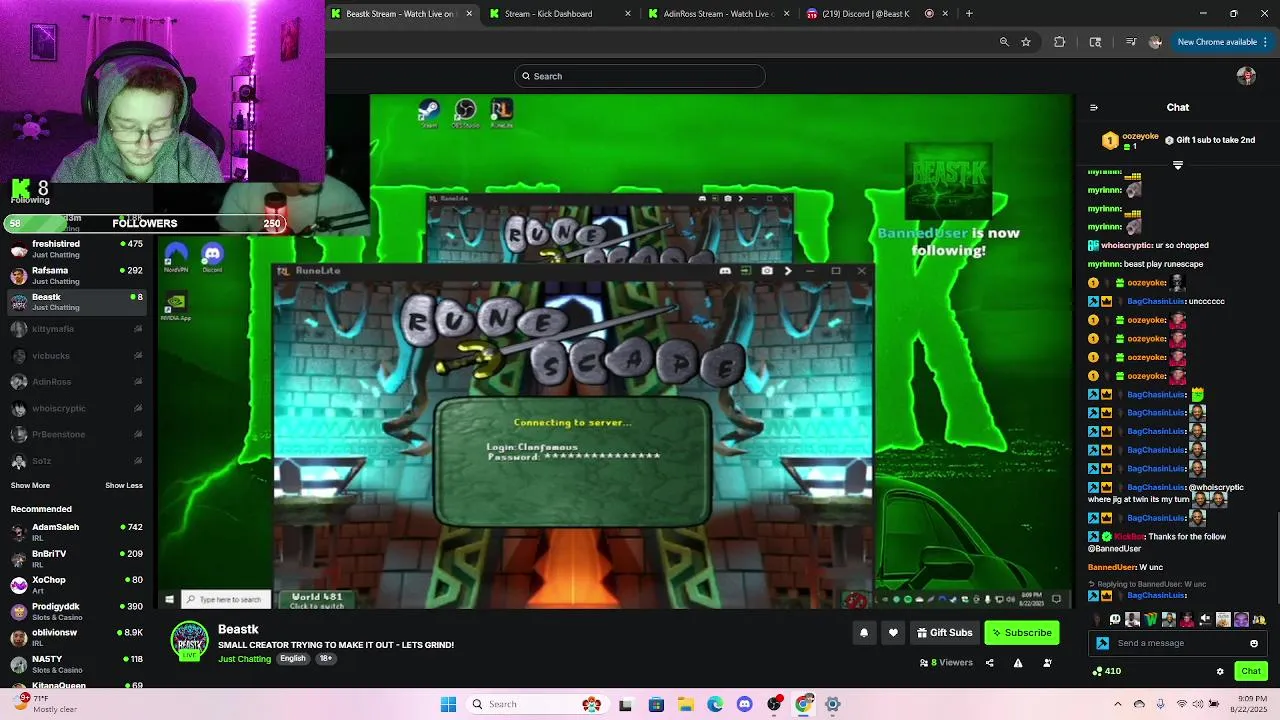Click the collapse chat panel icon

(x=1093, y=107)
